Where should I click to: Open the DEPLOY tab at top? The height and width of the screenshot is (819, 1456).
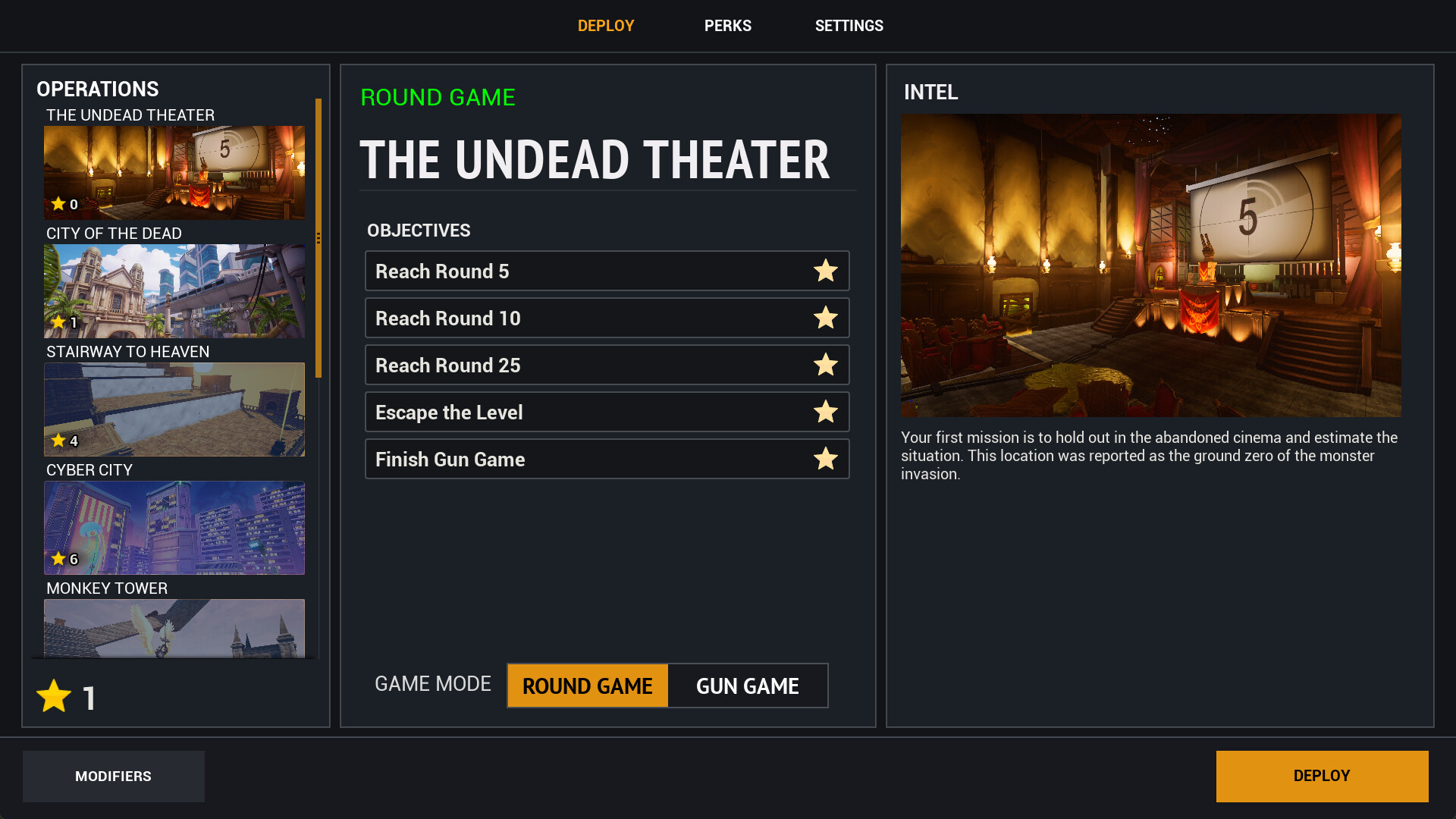point(606,26)
